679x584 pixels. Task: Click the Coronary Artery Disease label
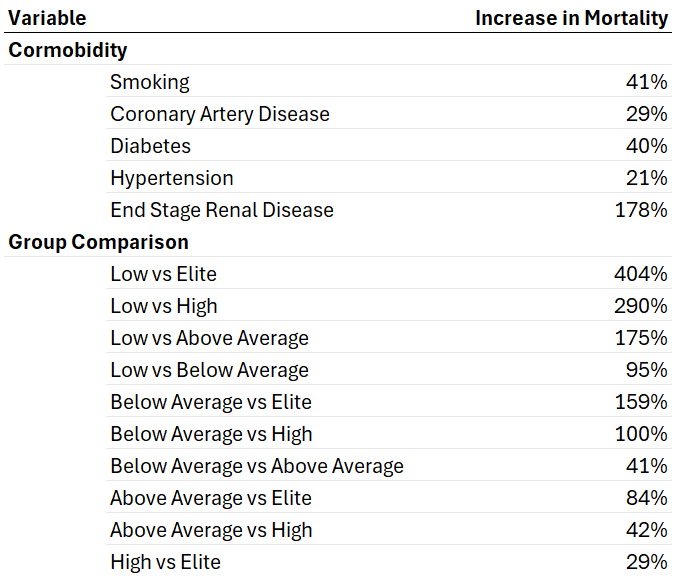click(220, 114)
